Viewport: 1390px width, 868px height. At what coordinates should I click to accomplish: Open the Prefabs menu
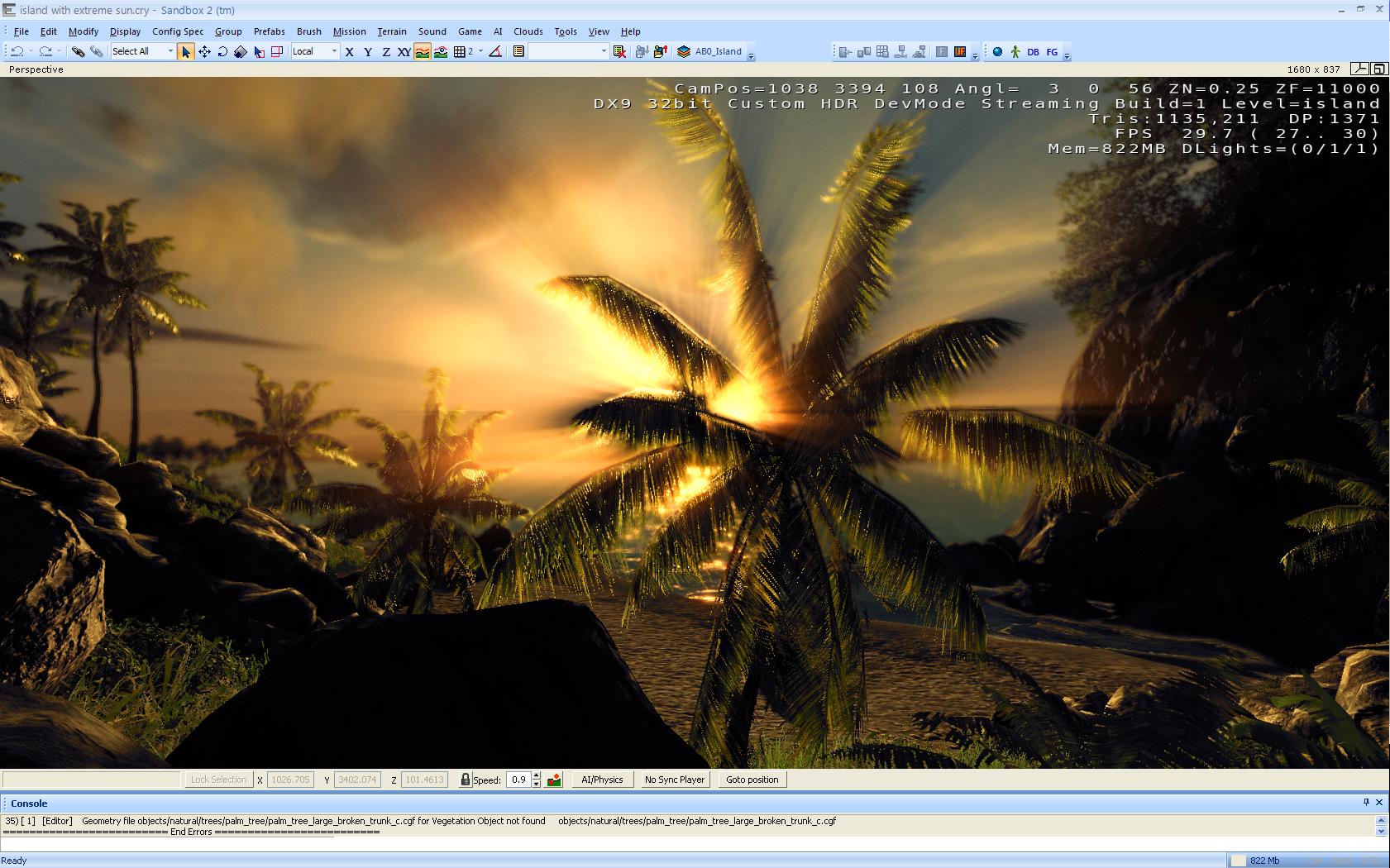click(270, 31)
